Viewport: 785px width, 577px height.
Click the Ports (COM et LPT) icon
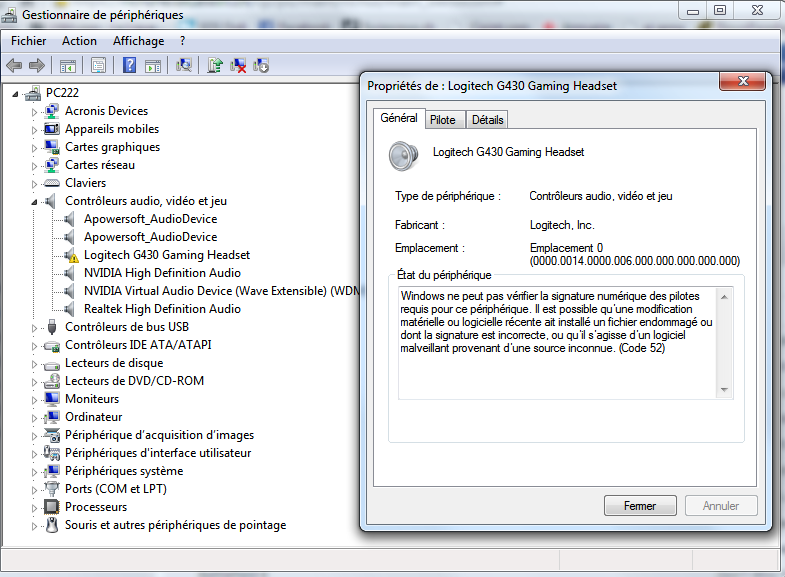pos(52,488)
